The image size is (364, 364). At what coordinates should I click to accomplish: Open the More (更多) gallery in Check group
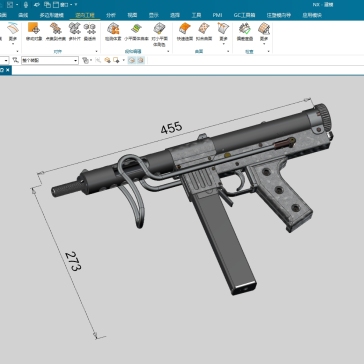(264, 34)
